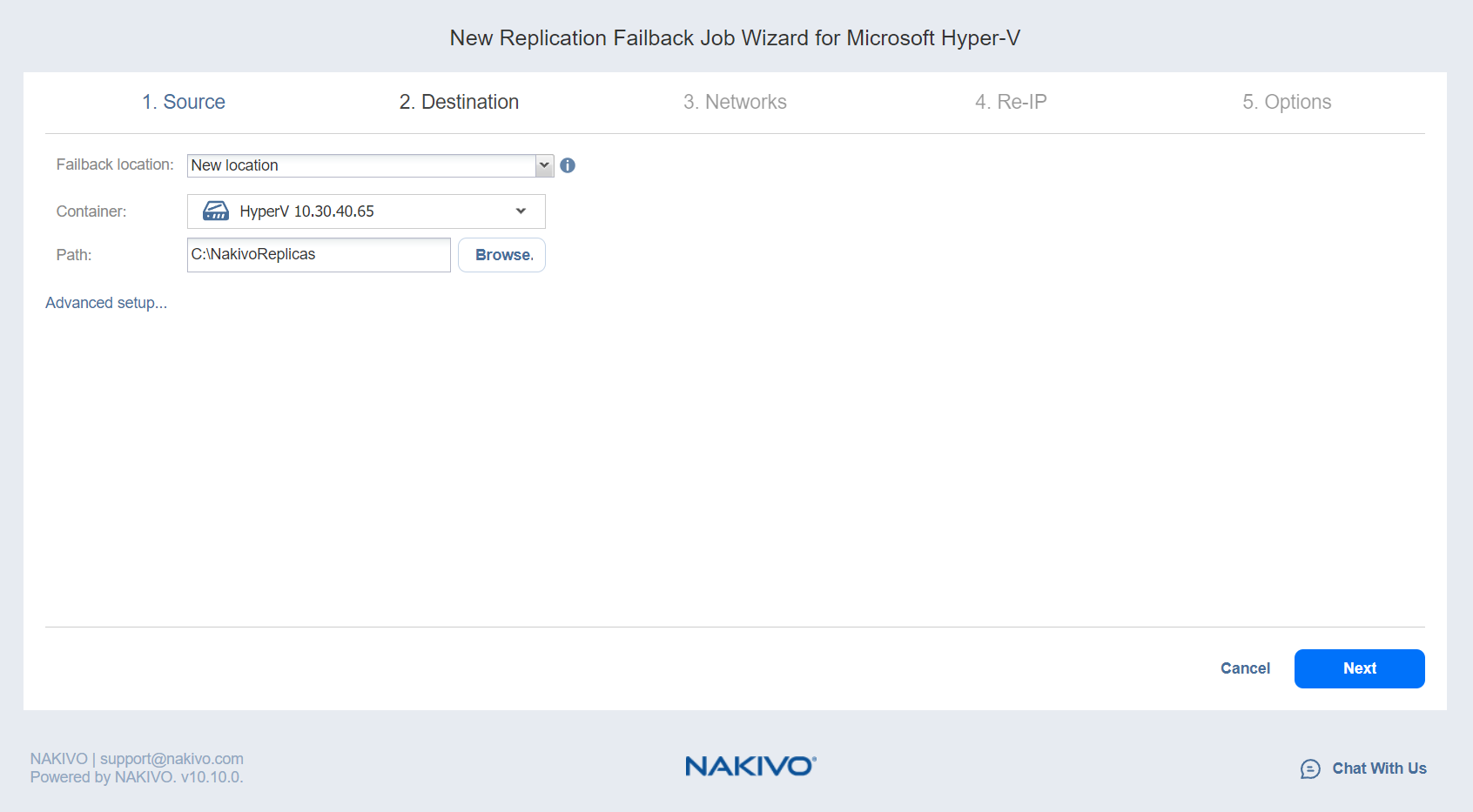Viewport: 1473px width, 812px height.
Task: Jump to the Networks step
Action: click(x=735, y=102)
